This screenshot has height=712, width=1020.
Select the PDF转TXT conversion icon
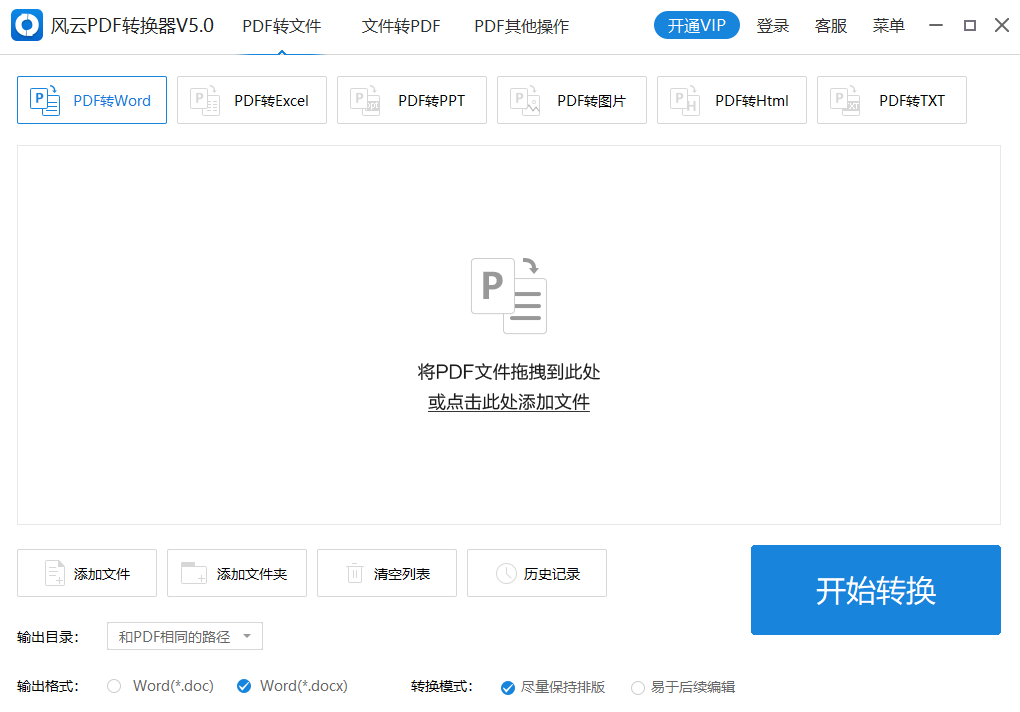(x=845, y=101)
